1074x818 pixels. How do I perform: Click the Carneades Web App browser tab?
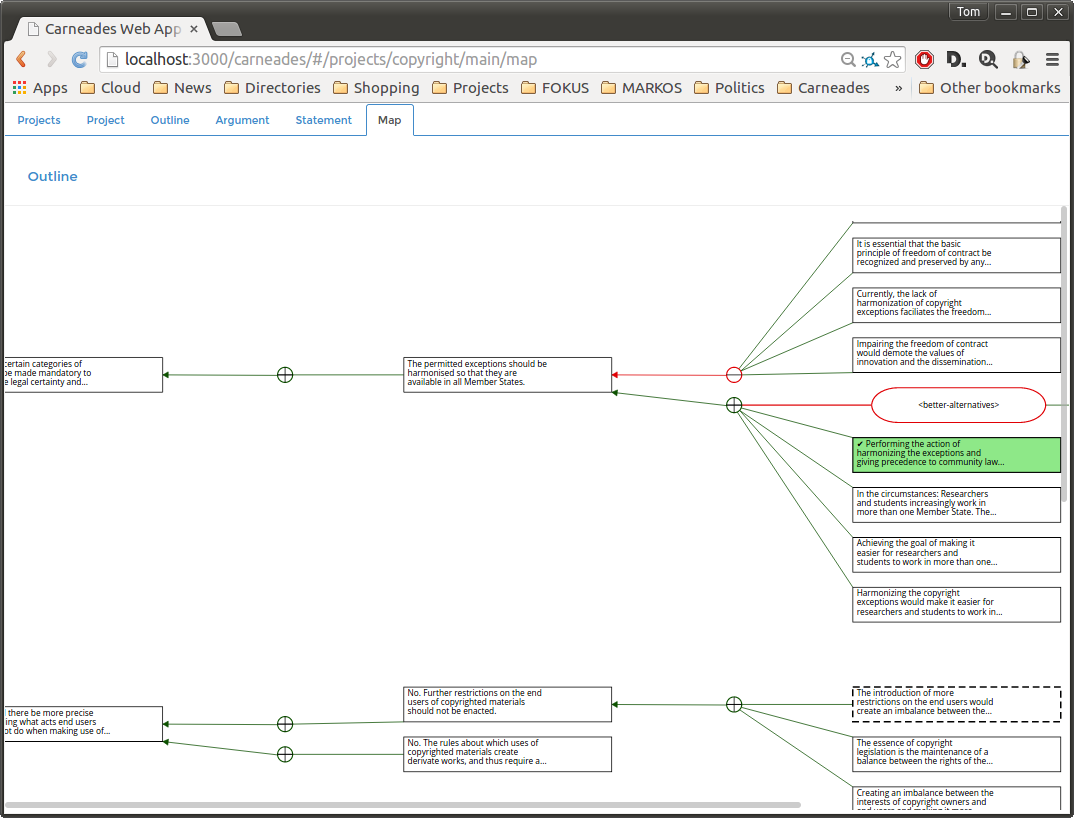pyautogui.click(x=113, y=29)
